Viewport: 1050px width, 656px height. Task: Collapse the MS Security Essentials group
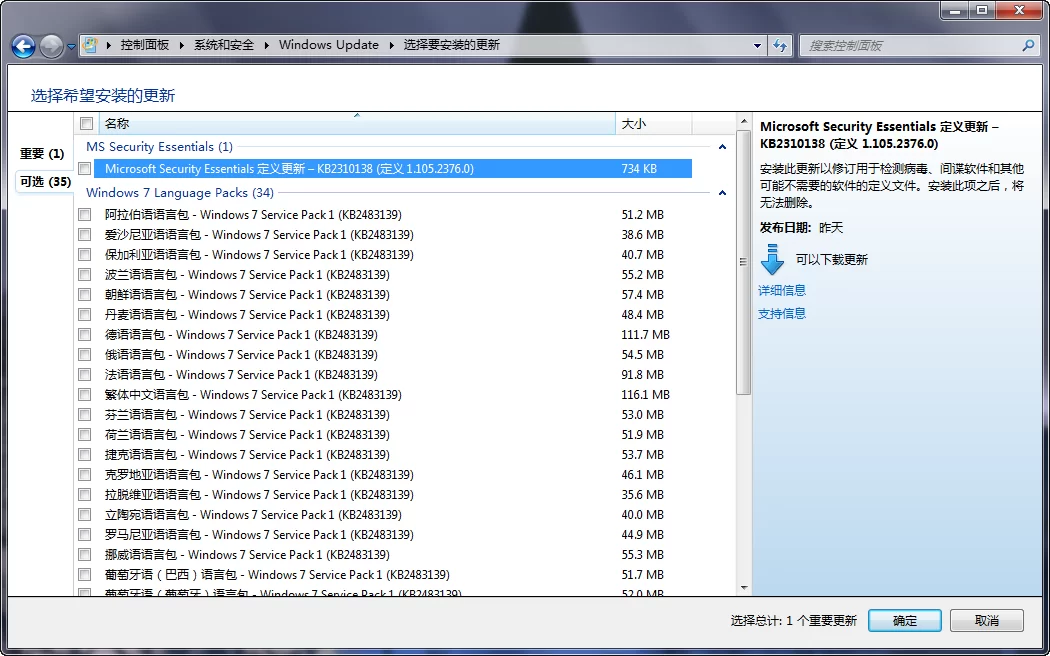(x=722, y=147)
